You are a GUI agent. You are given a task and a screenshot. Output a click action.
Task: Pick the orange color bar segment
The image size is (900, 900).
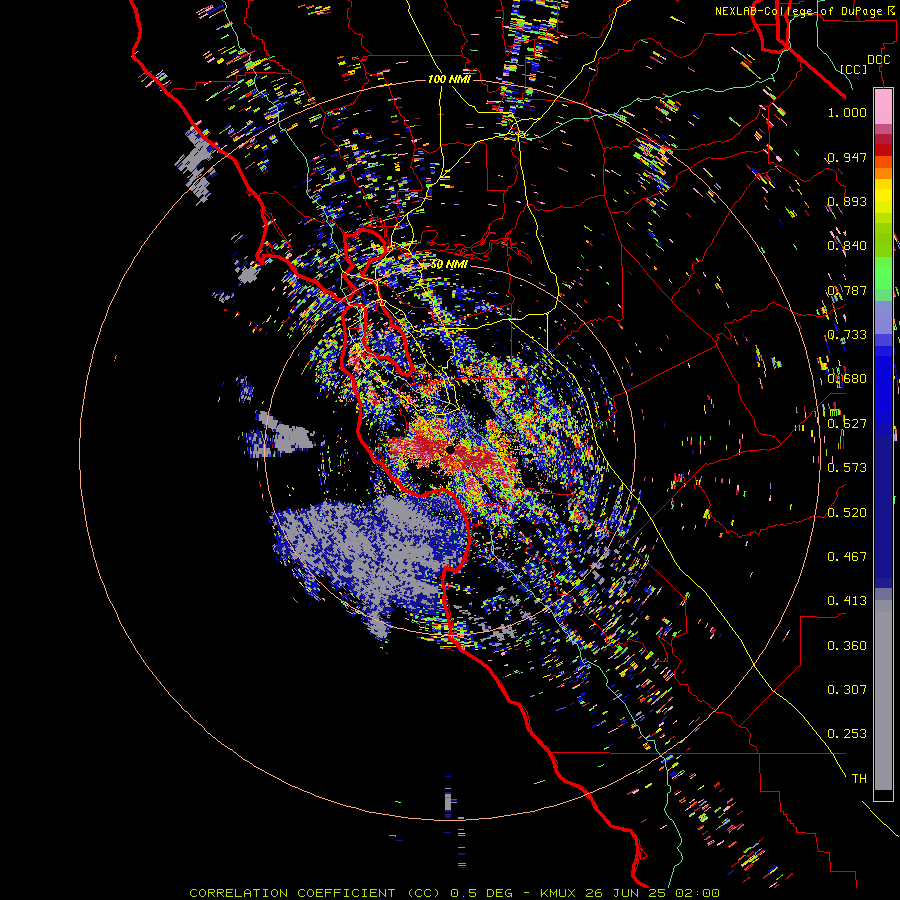883,174
